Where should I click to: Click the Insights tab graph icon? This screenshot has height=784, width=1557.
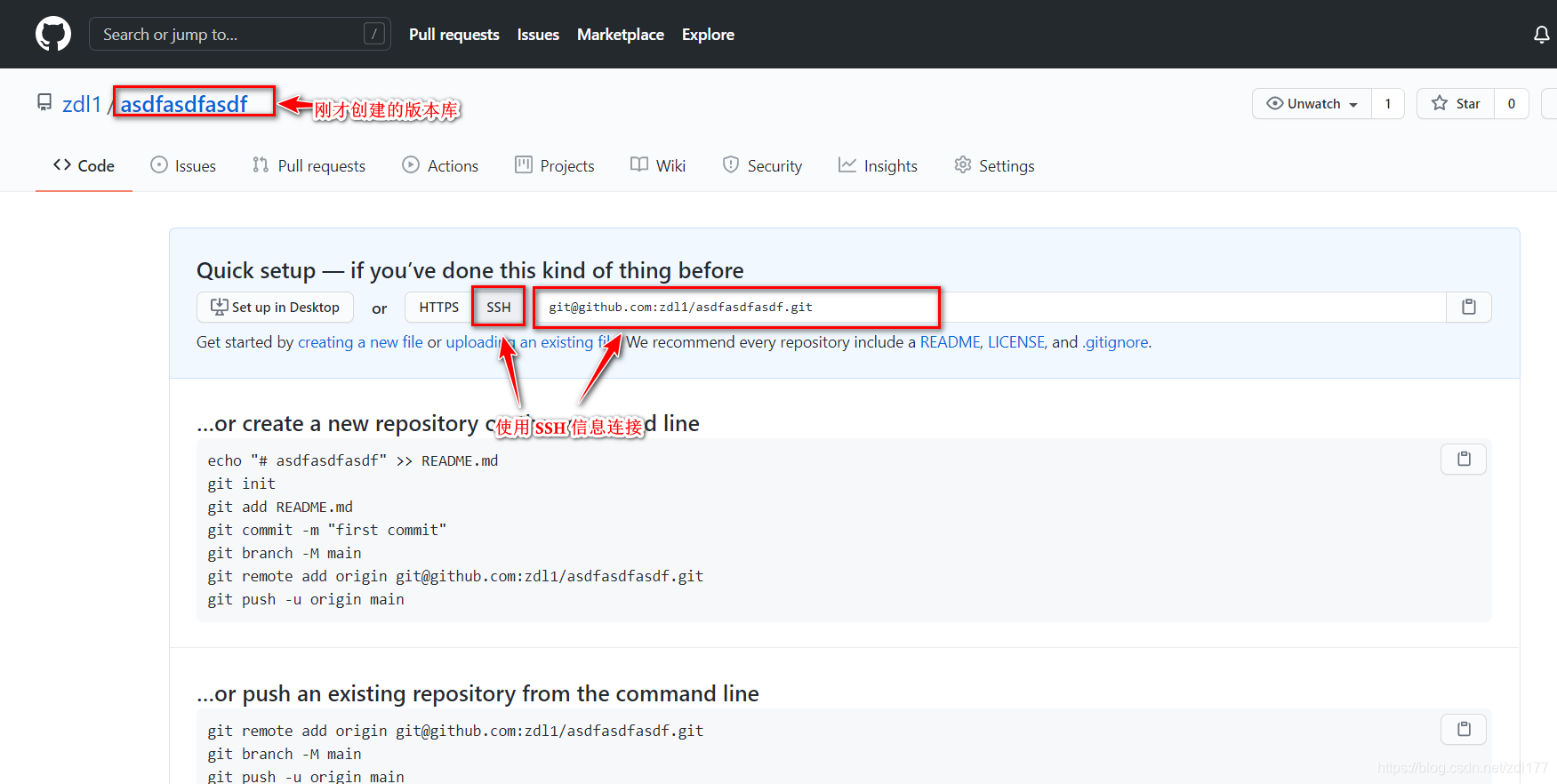click(847, 164)
